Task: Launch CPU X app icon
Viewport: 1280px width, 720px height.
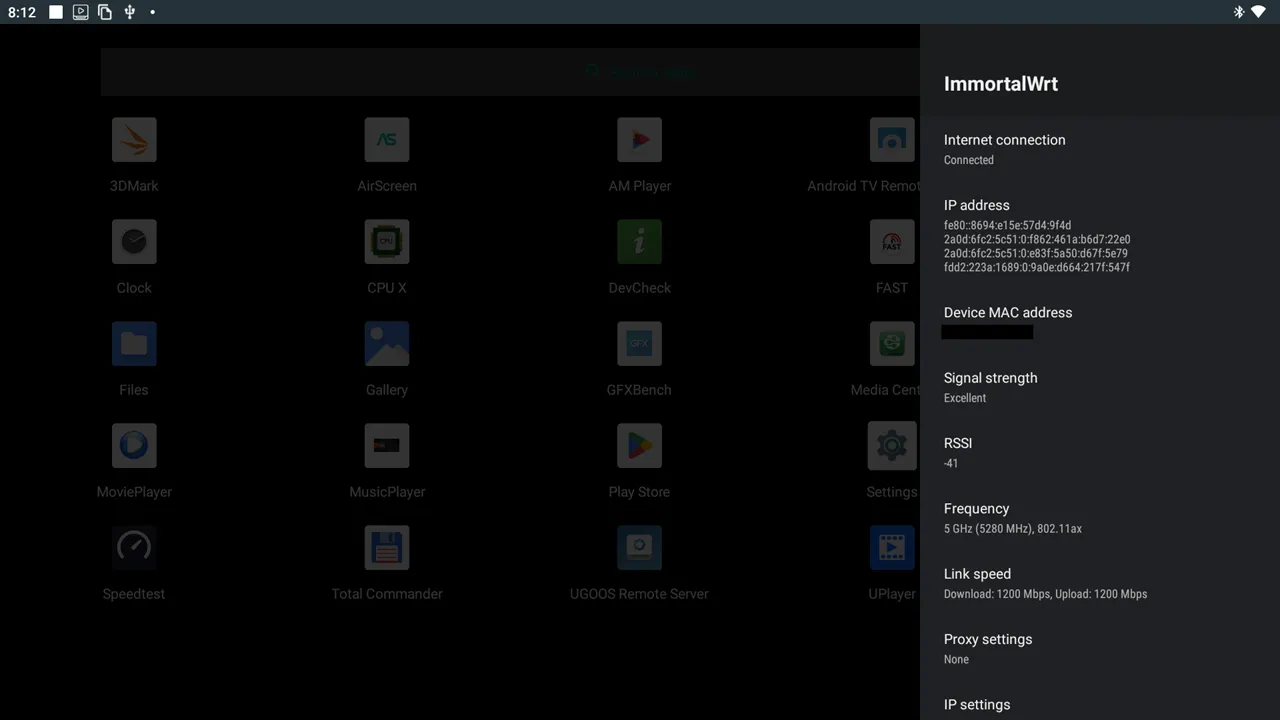Action: (387, 242)
